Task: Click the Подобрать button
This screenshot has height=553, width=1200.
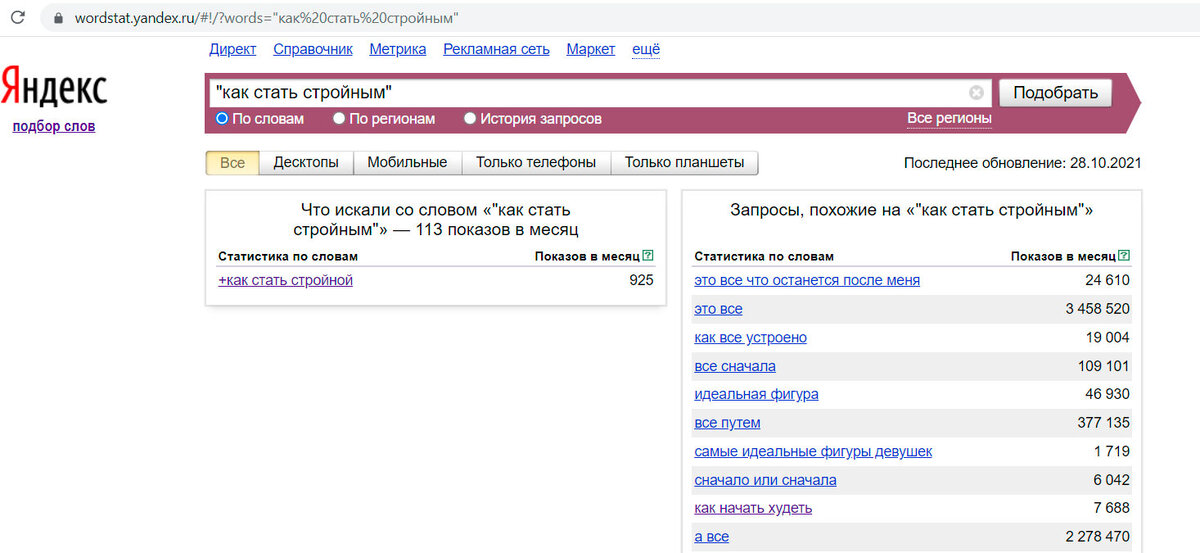Action: point(1055,93)
